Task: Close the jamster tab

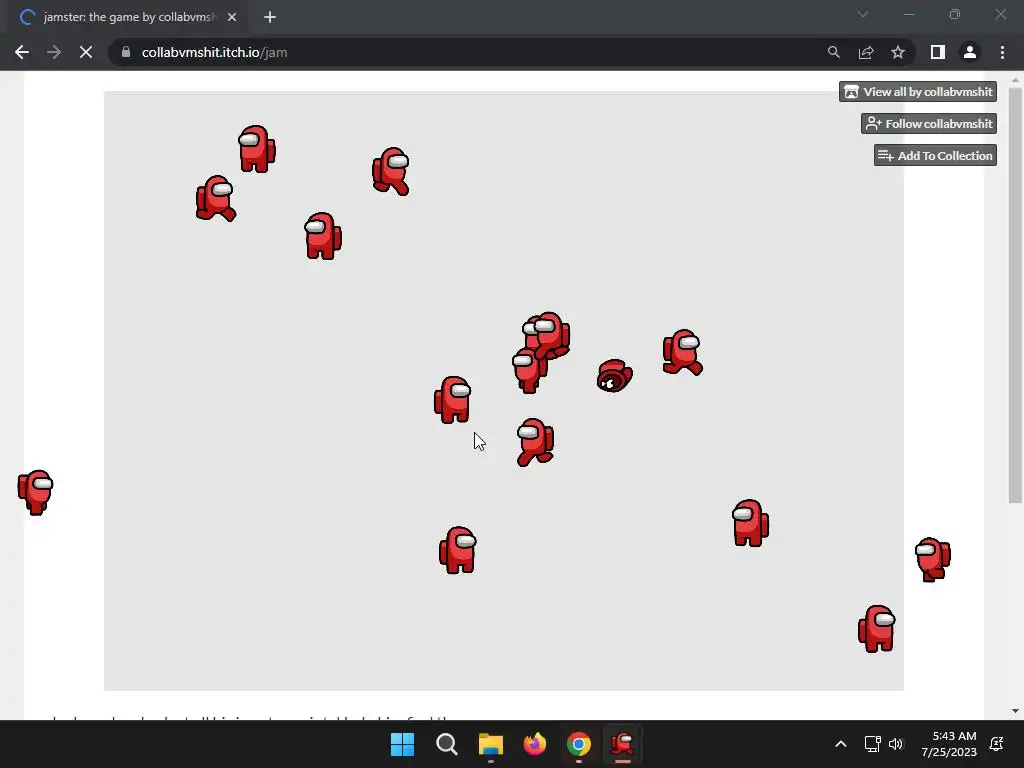Action: [232, 17]
